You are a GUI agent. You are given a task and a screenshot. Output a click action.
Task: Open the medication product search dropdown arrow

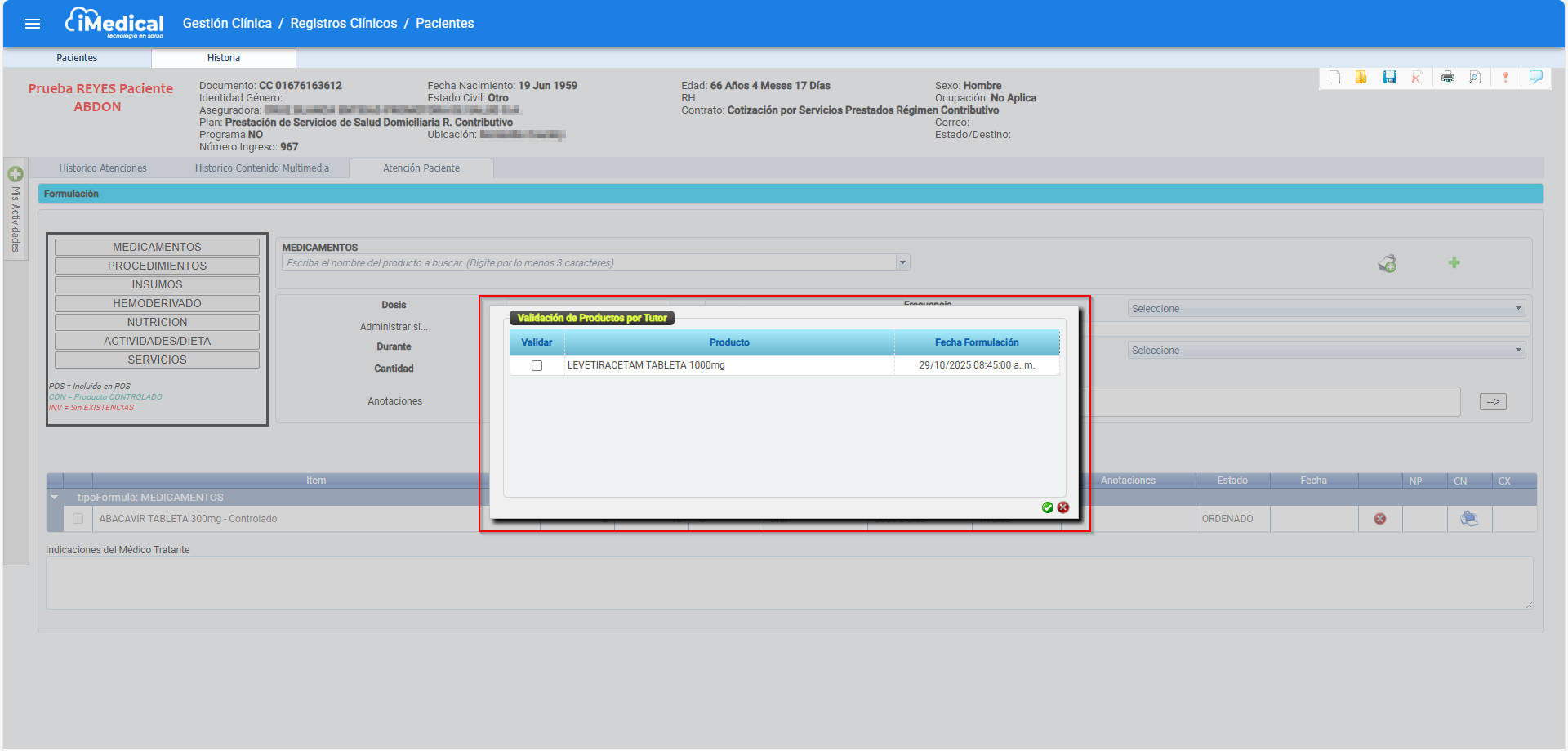coord(902,263)
